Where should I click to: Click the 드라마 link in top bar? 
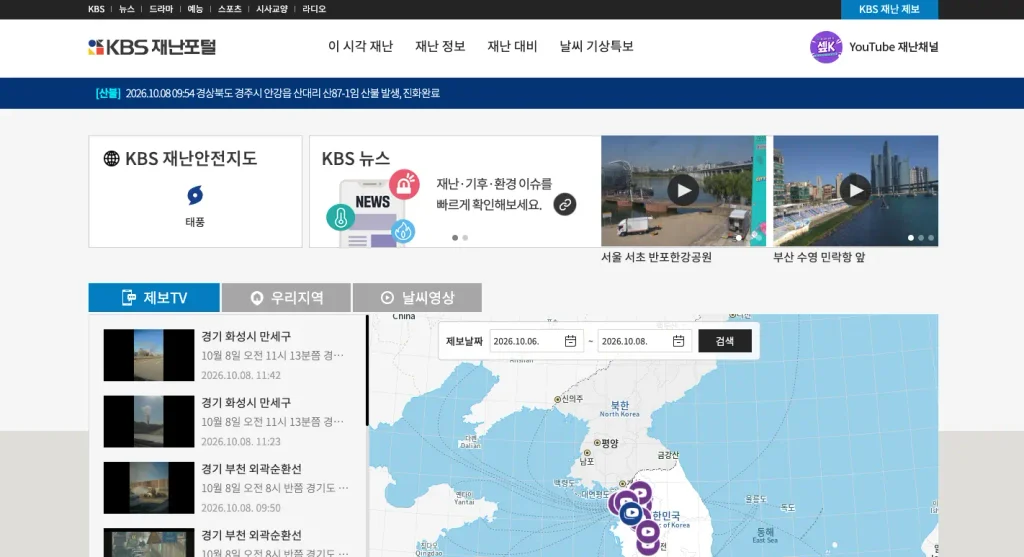[161, 9]
